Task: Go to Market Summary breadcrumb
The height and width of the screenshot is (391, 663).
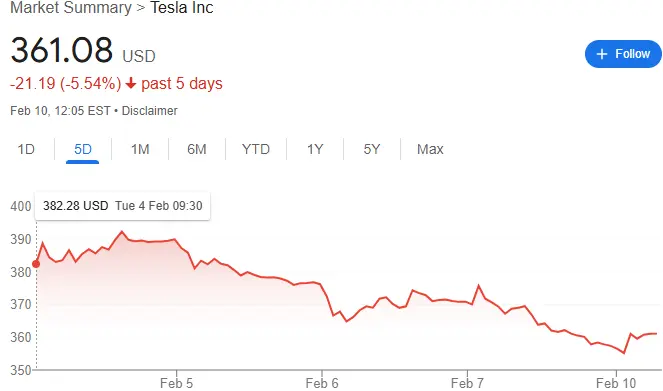Action: click(71, 8)
